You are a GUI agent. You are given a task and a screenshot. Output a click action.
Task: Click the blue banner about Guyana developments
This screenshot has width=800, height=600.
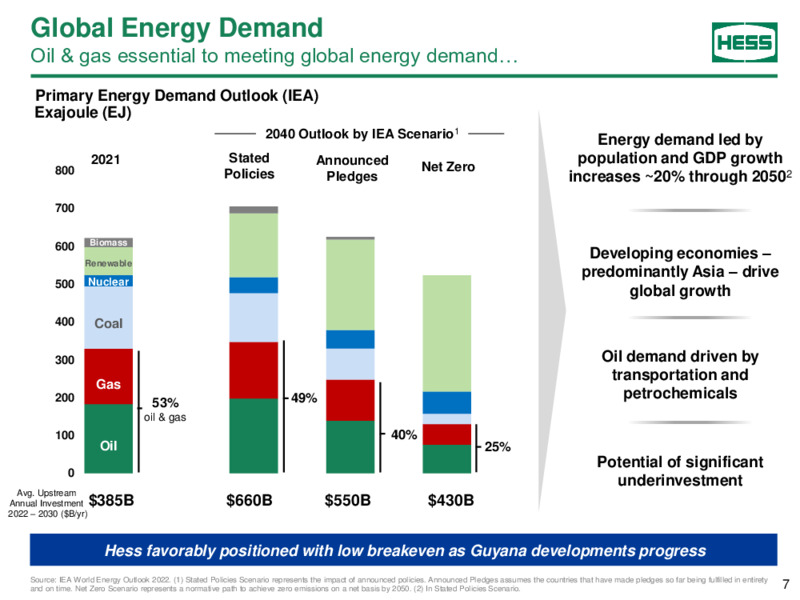coord(404,550)
